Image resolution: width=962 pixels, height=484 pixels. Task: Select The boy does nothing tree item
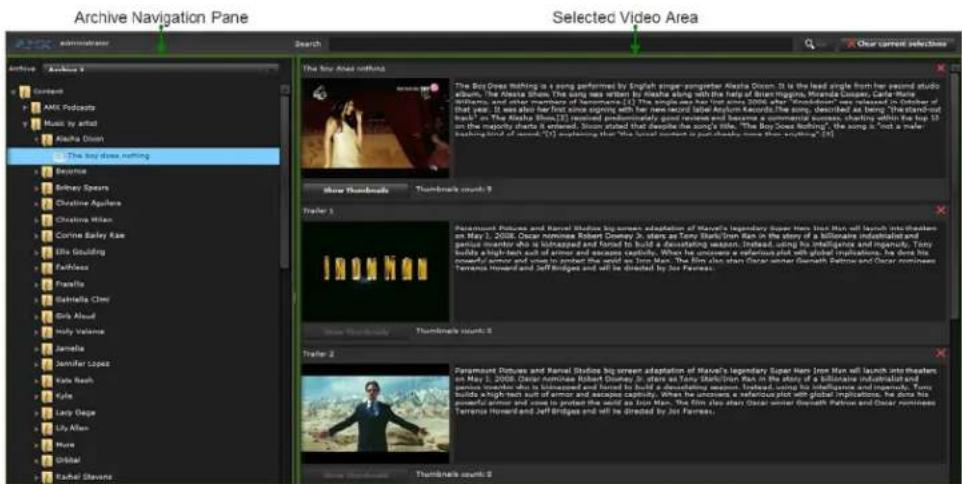(143, 156)
